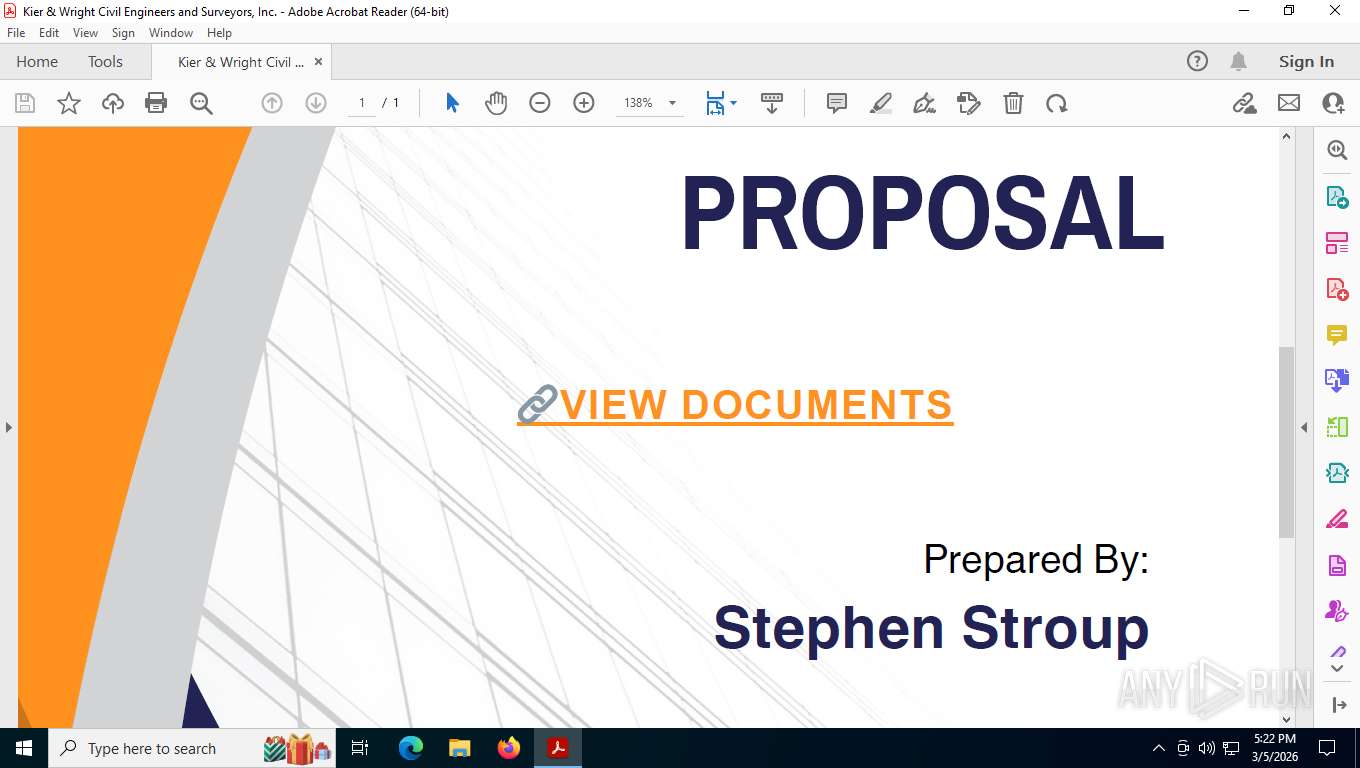Open File Explorer from taskbar
The image size is (1360, 768).
point(460,748)
